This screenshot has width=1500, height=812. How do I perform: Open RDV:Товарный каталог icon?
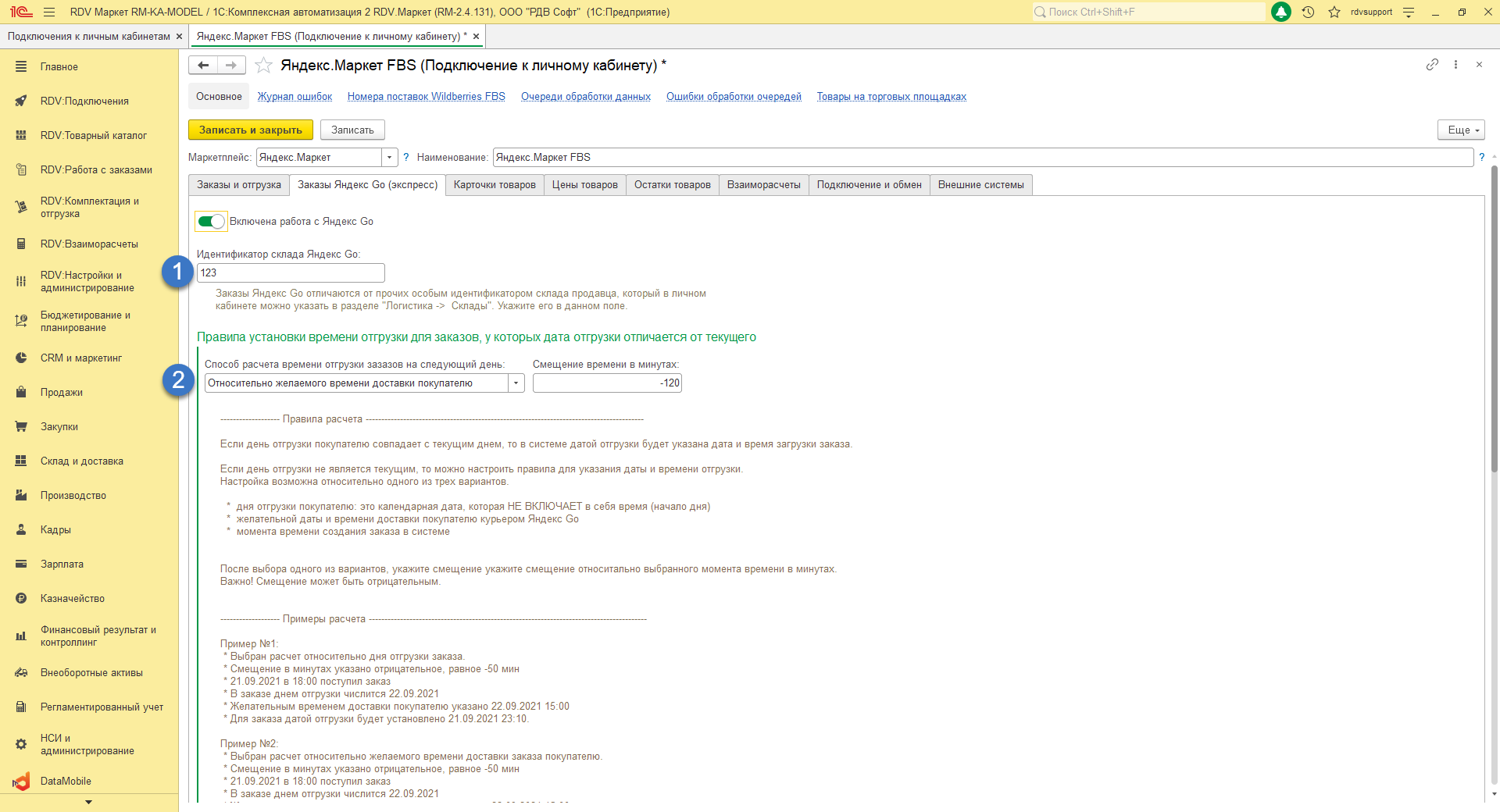pos(21,136)
